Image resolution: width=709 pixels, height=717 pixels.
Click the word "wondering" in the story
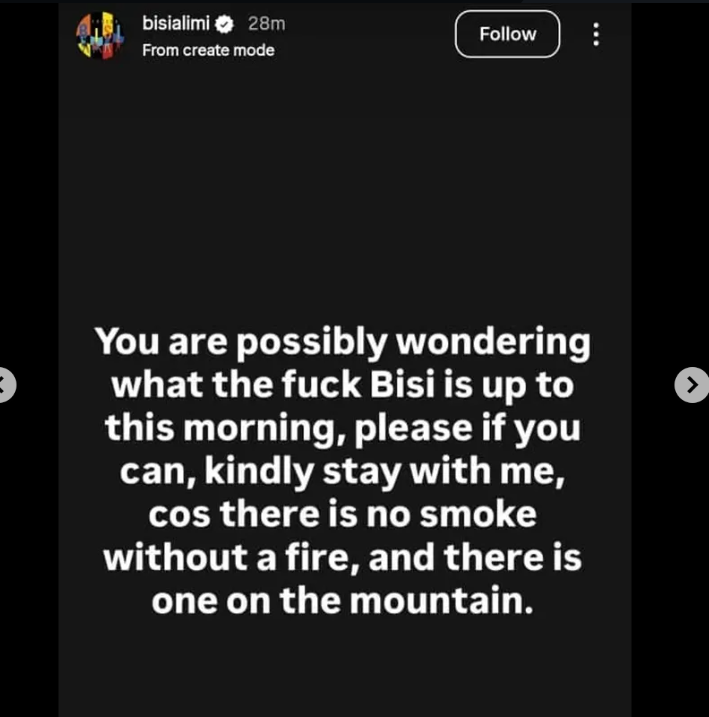pos(493,342)
